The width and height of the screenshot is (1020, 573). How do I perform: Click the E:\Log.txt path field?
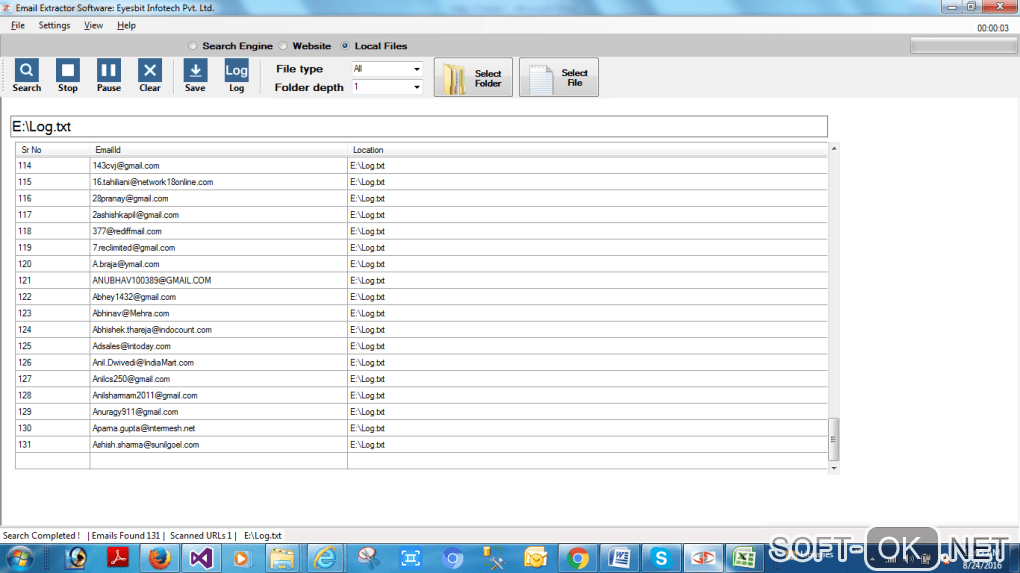pos(419,126)
